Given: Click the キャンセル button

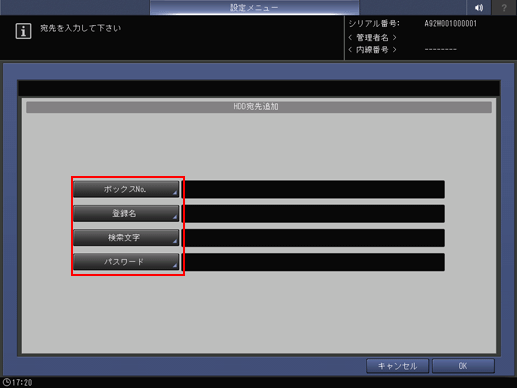Looking at the screenshot, I should pos(397,366).
